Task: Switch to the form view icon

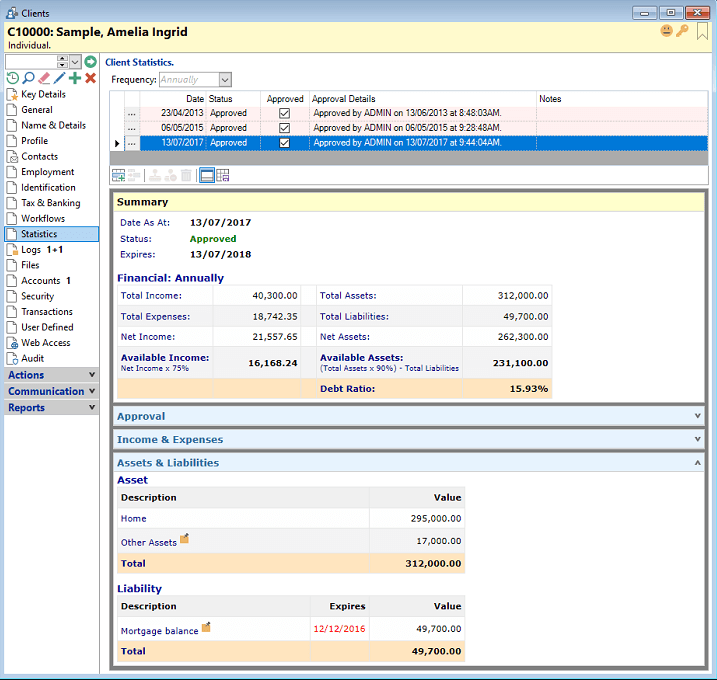Action: (207, 175)
